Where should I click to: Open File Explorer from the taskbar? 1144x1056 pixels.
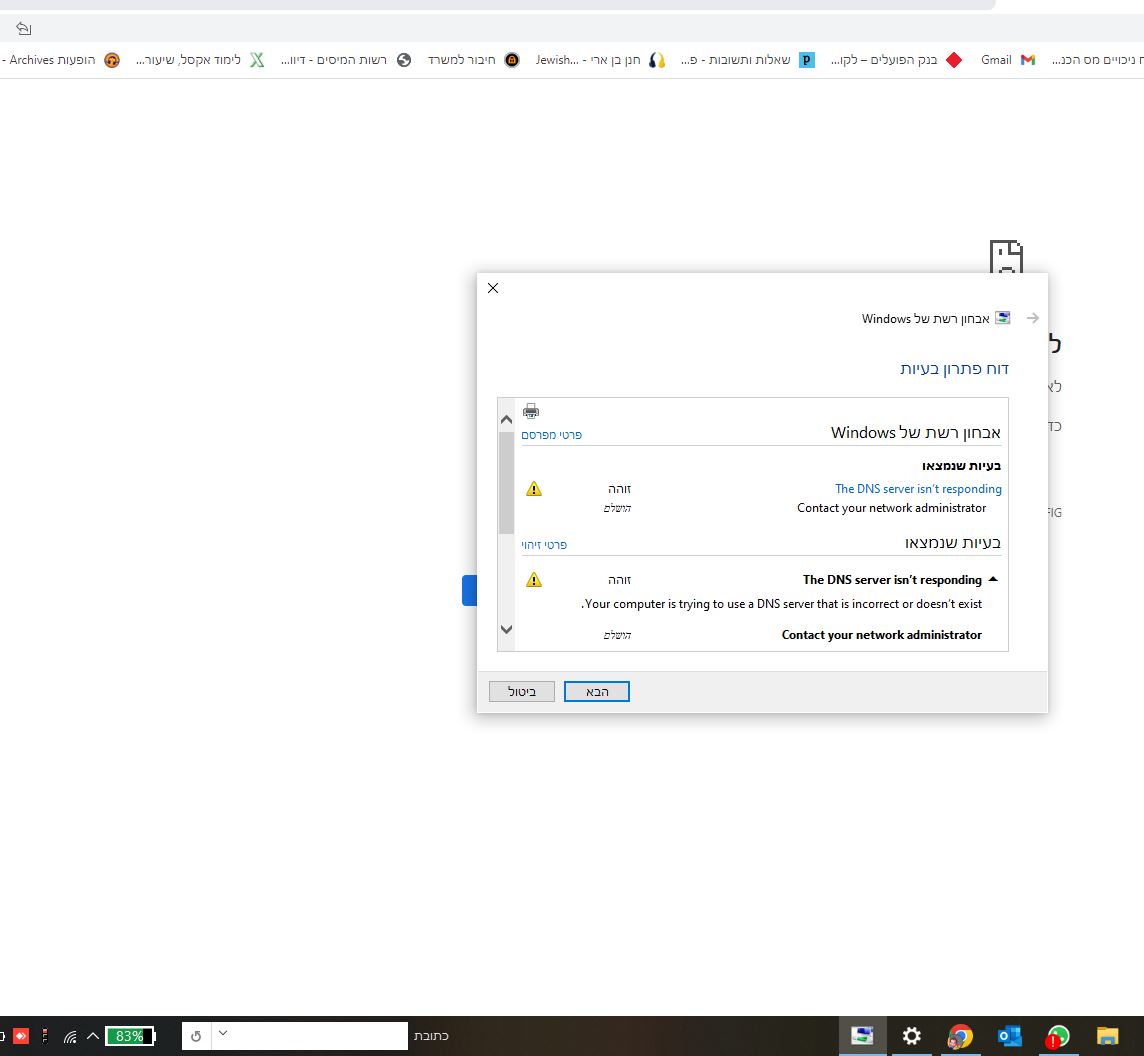[1108, 1036]
